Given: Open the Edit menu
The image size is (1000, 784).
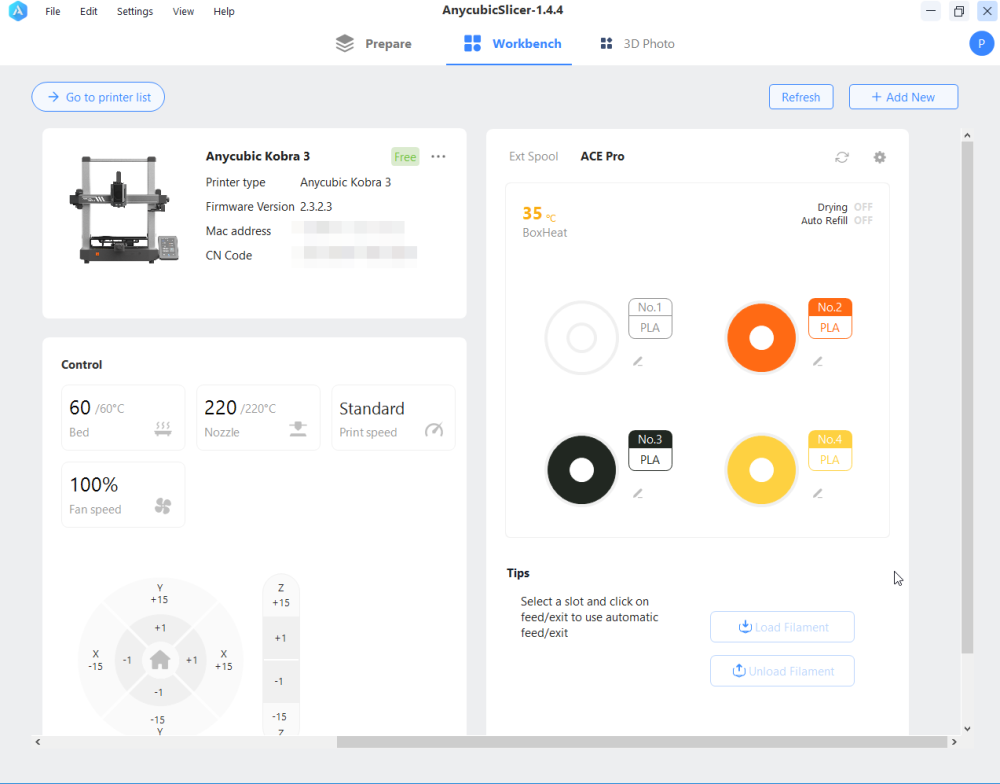Looking at the screenshot, I should tap(89, 11).
